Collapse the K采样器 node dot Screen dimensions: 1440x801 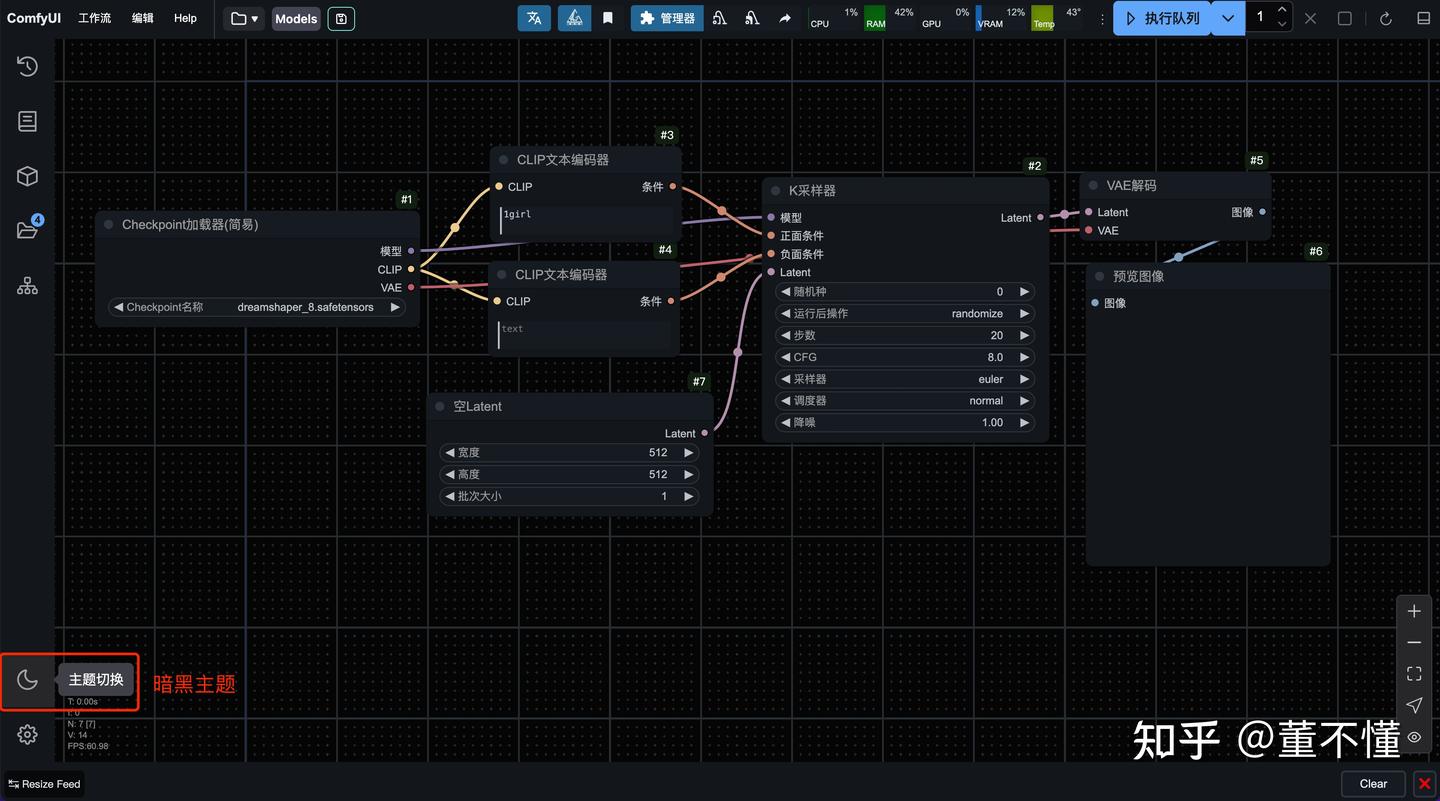[775, 191]
